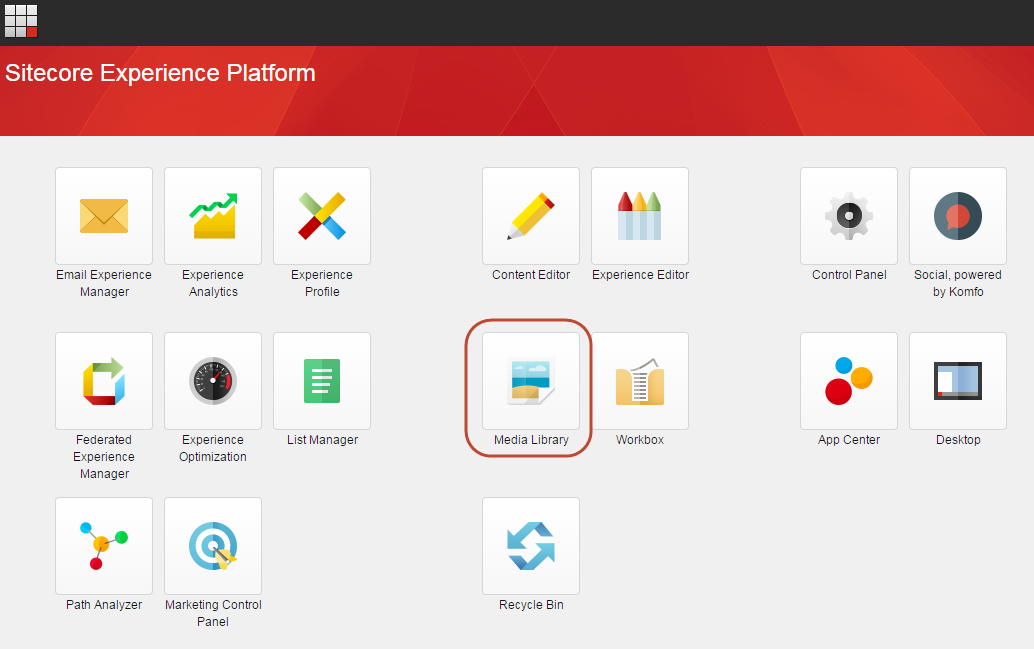Open the Workbox folder icon
Image resolution: width=1034 pixels, height=649 pixels.
pyautogui.click(x=640, y=381)
